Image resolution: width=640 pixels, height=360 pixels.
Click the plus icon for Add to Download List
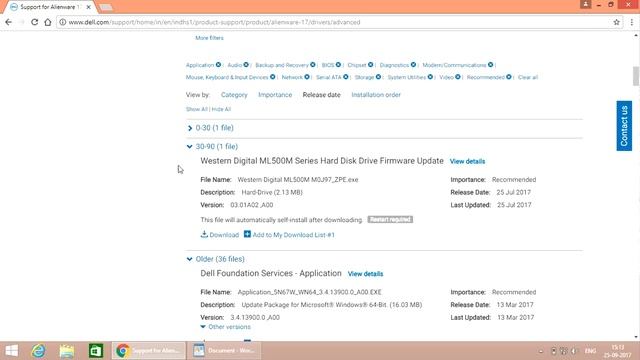point(247,234)
